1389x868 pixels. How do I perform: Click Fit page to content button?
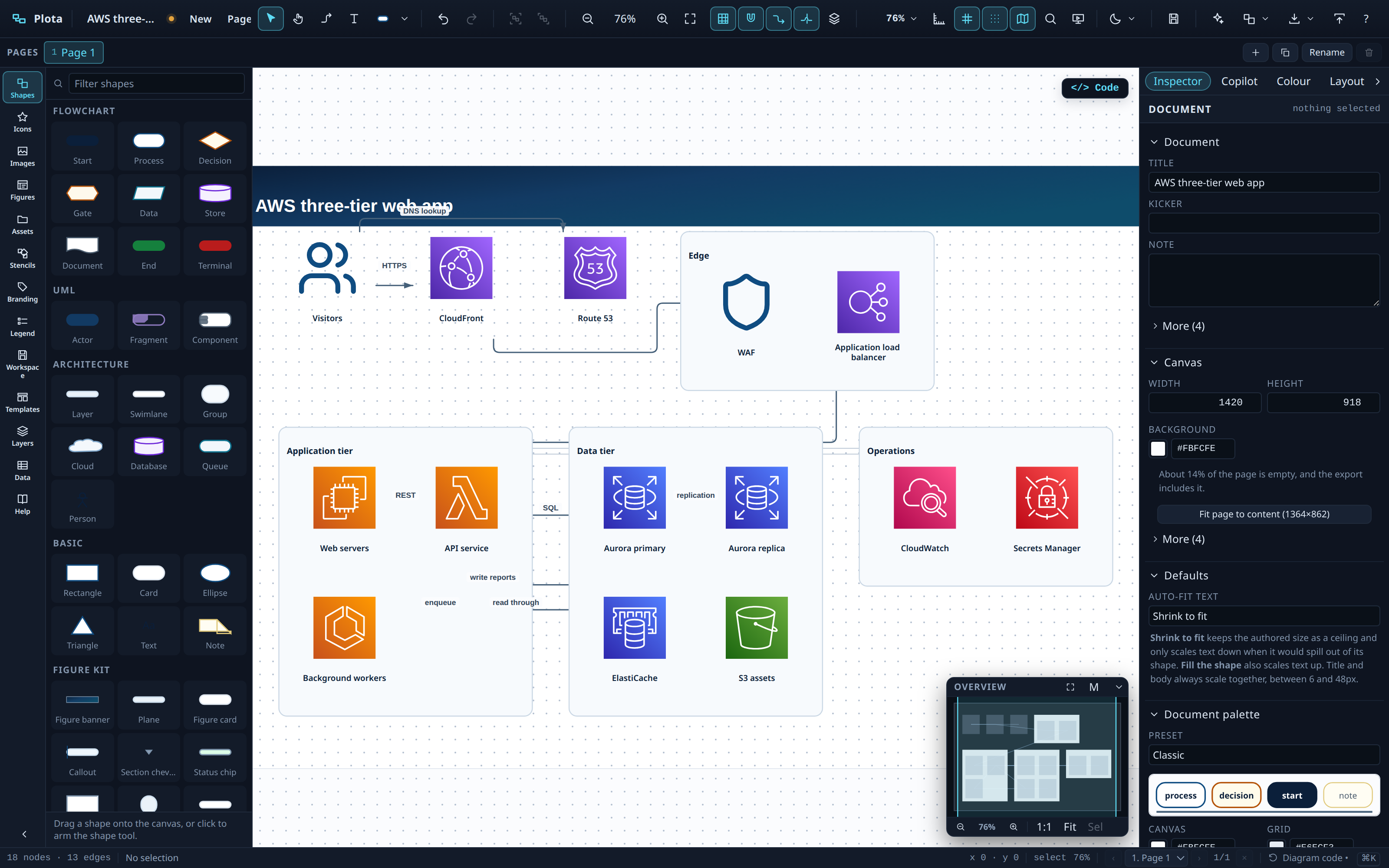tap(1264, 514)
